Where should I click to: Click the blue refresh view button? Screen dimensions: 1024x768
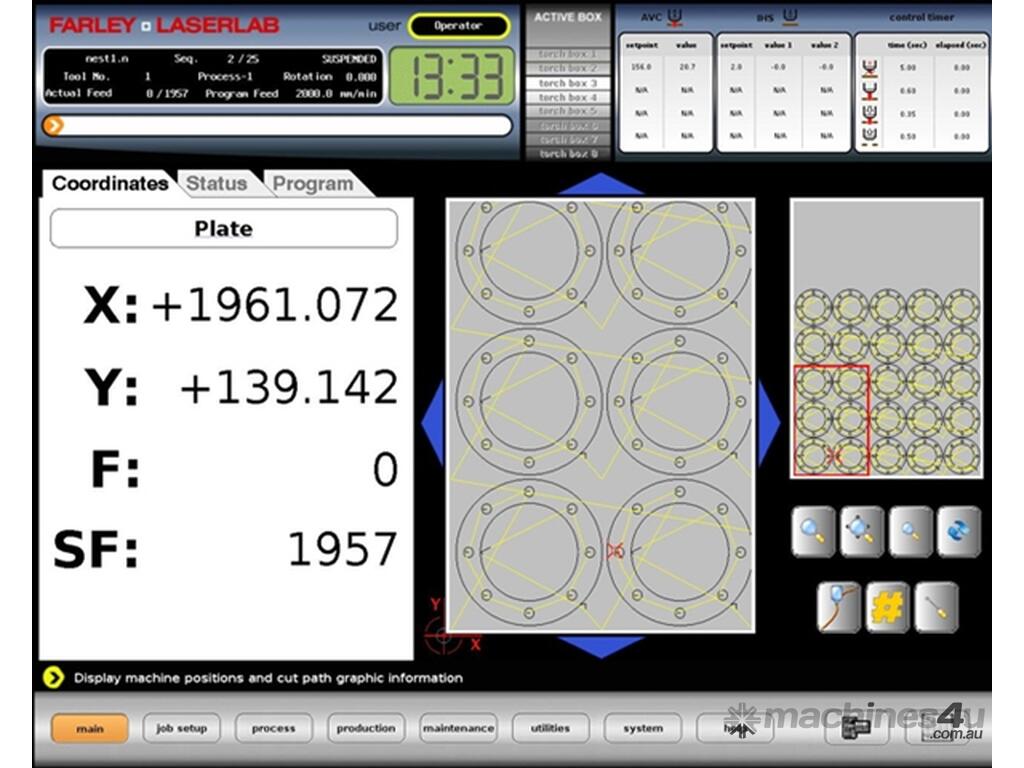(x=958, y=531)
